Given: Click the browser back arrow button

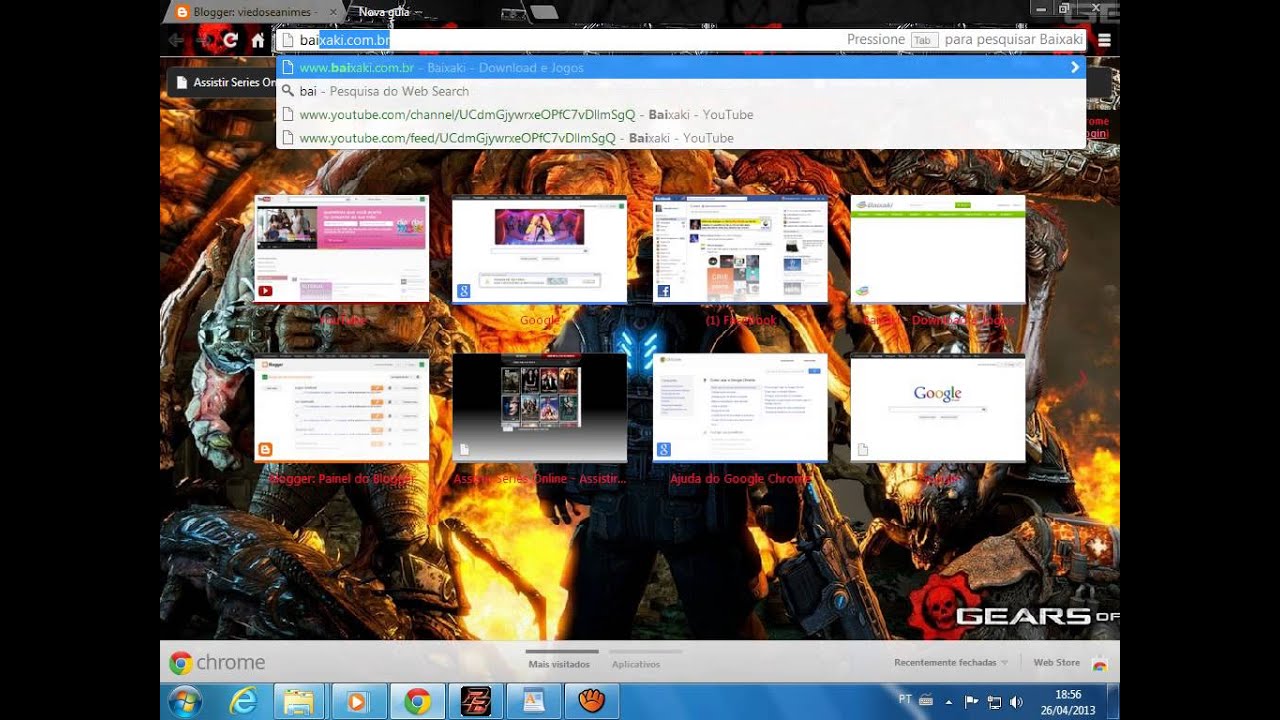Looking at the screenshot, I should 176,40.
